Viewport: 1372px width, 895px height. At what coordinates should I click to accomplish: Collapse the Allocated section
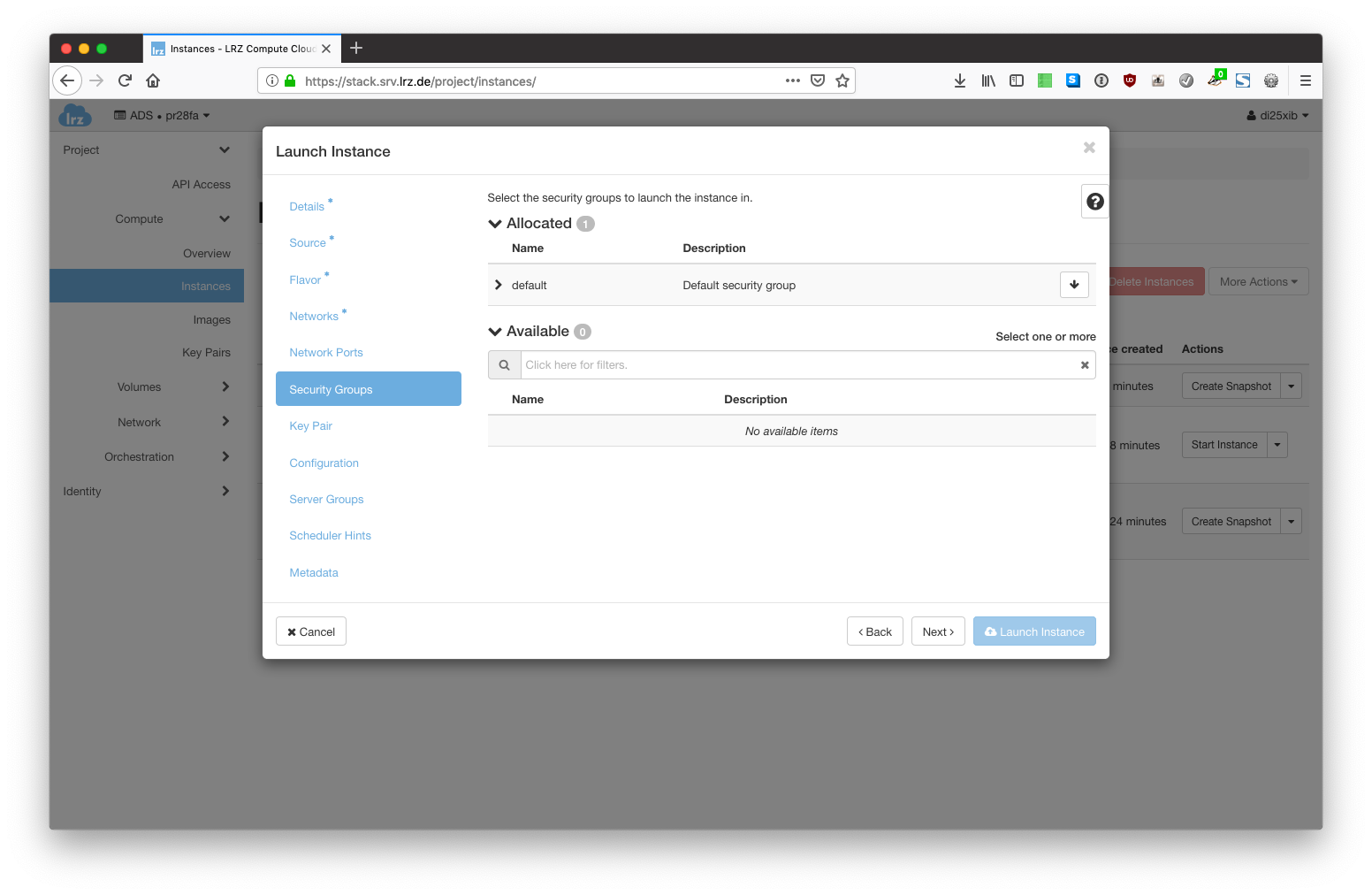point(495,224)
